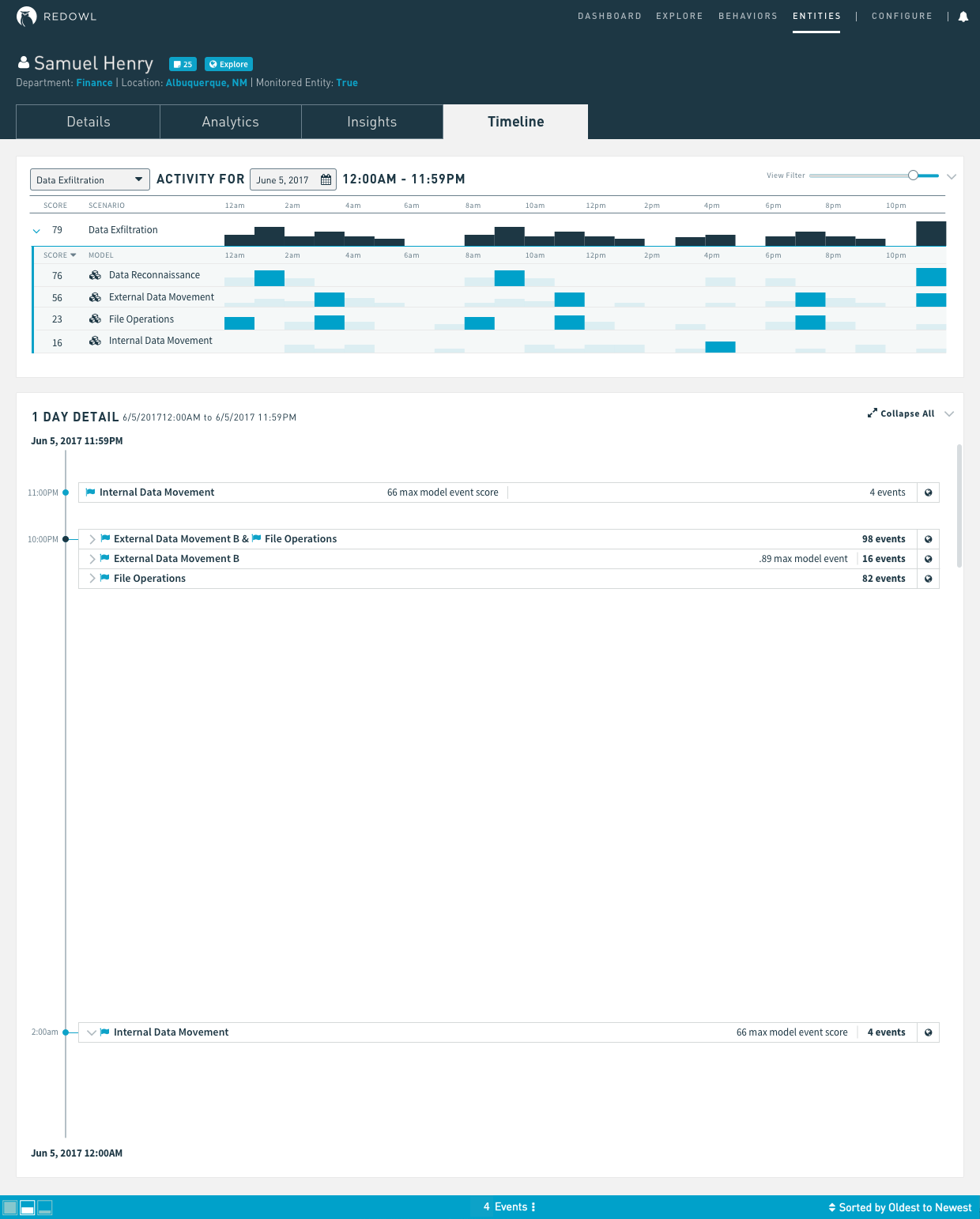This screenshot has height=1219, width=980.
Task: Click flag icon before External Data Movement B &
Action: [105, 538]
